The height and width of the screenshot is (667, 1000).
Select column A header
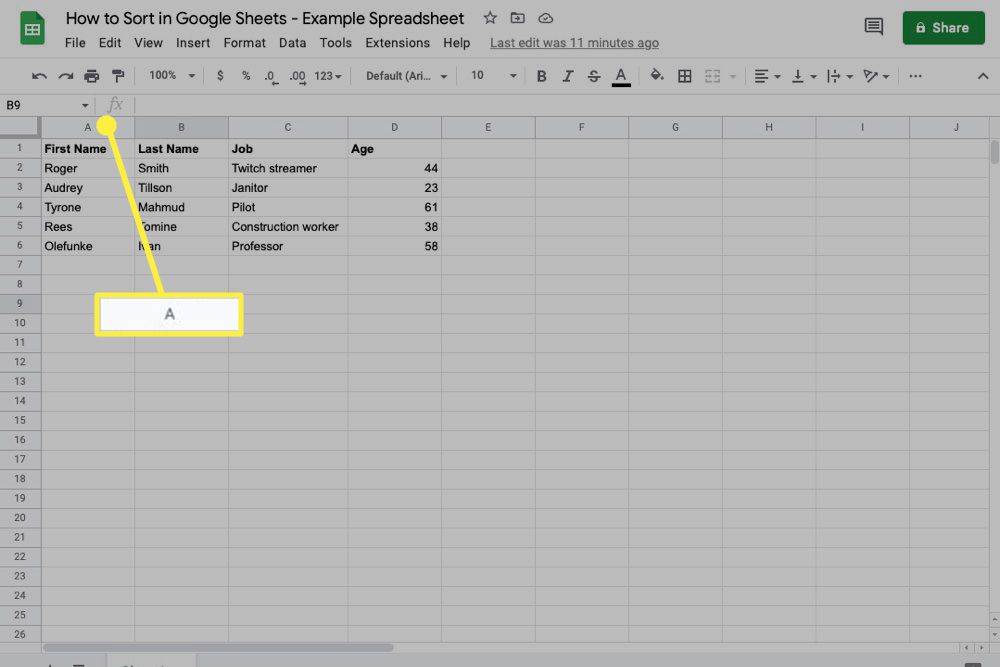(x=88, y=128)
